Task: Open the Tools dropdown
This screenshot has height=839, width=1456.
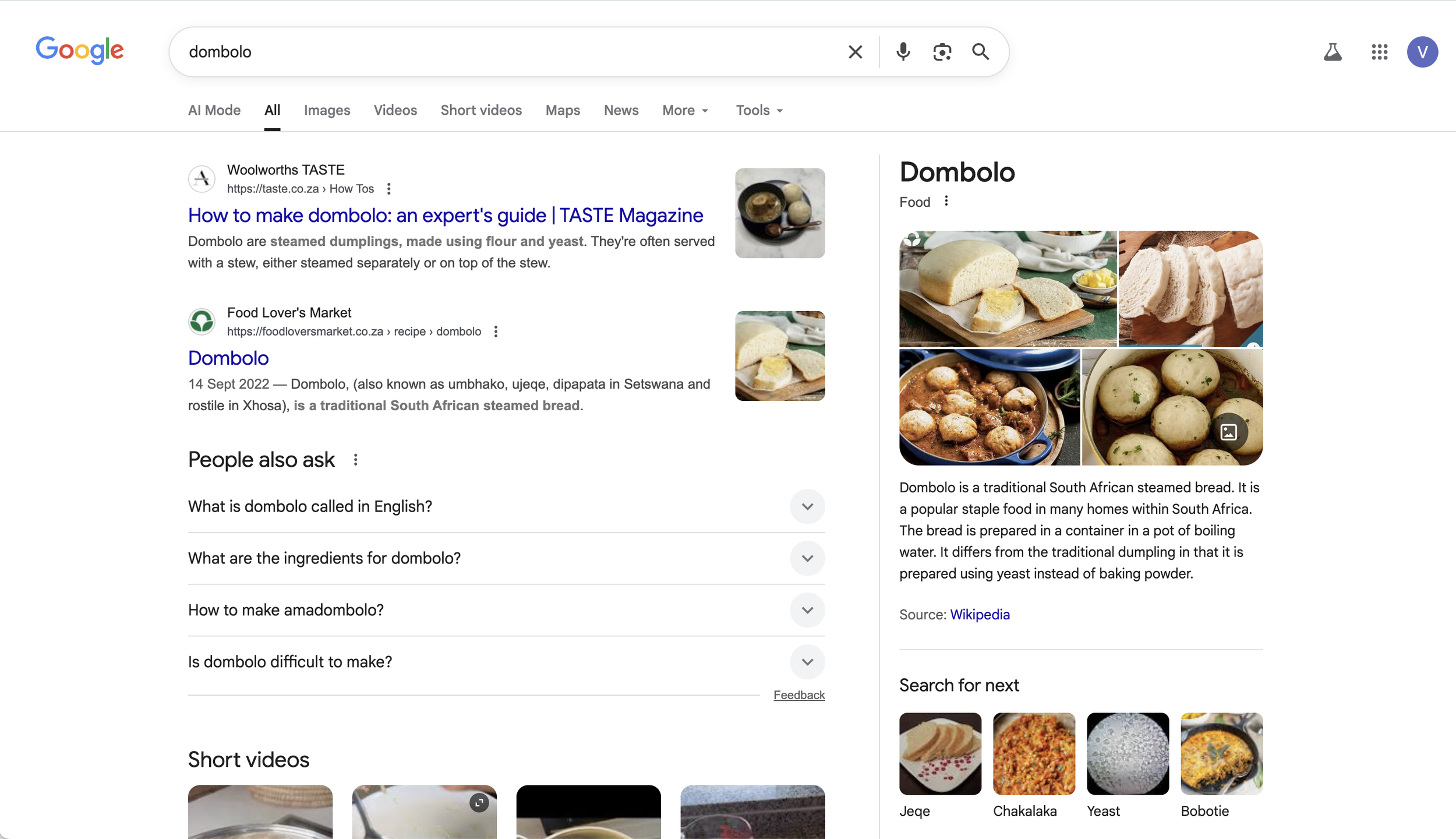Action: click(x=759, y=110)
